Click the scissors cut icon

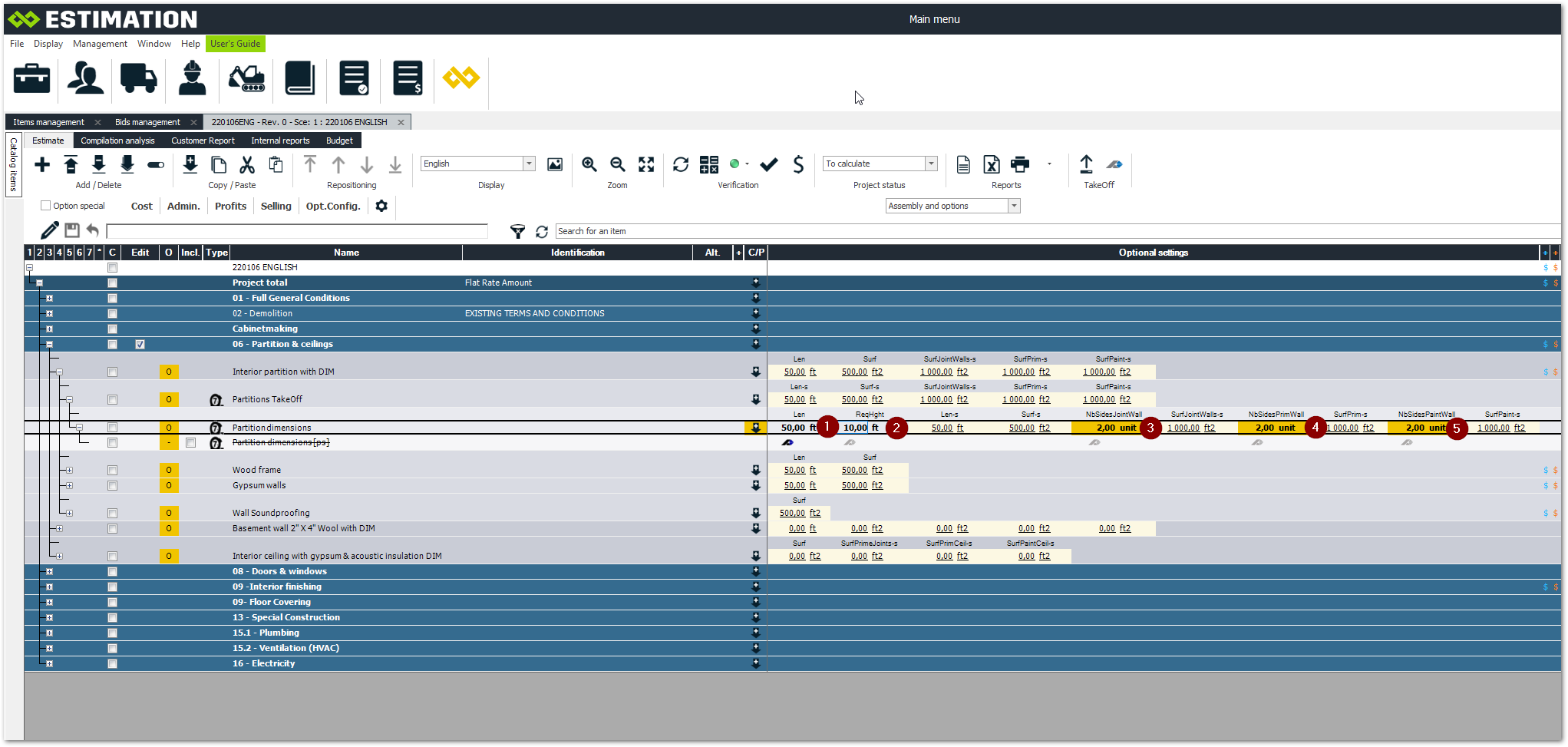[247, 164]
